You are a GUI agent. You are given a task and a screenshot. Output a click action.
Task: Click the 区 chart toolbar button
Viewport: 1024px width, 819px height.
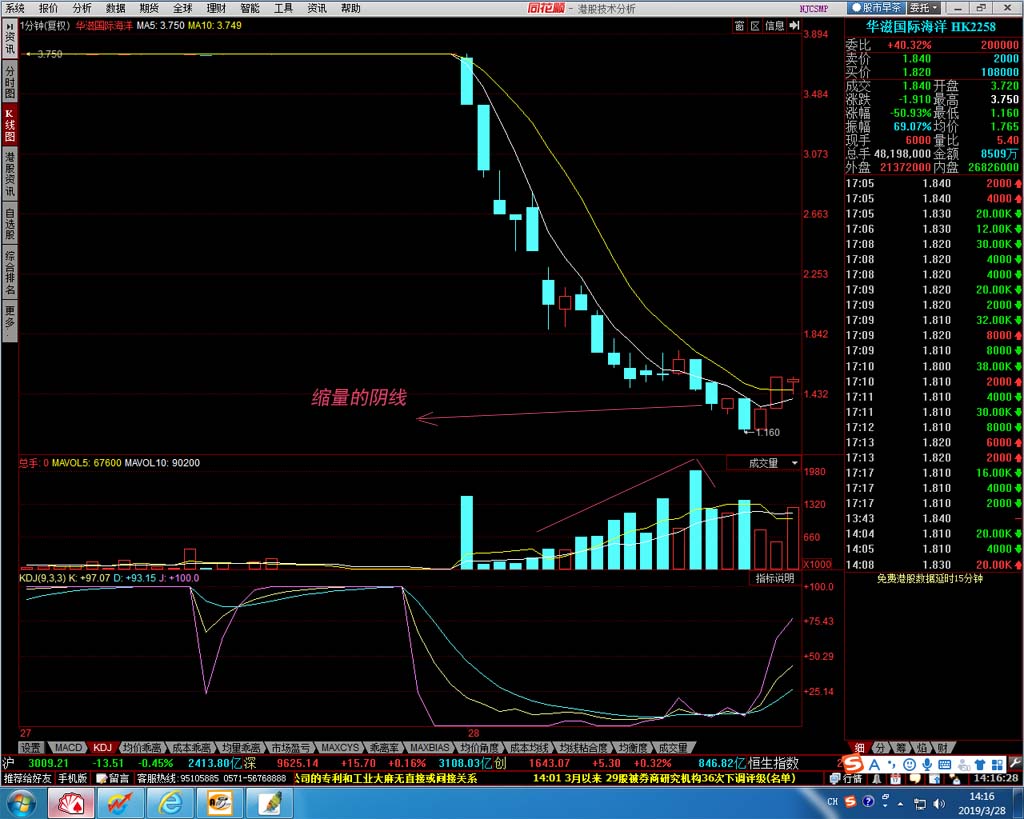(x=755, y=25)
